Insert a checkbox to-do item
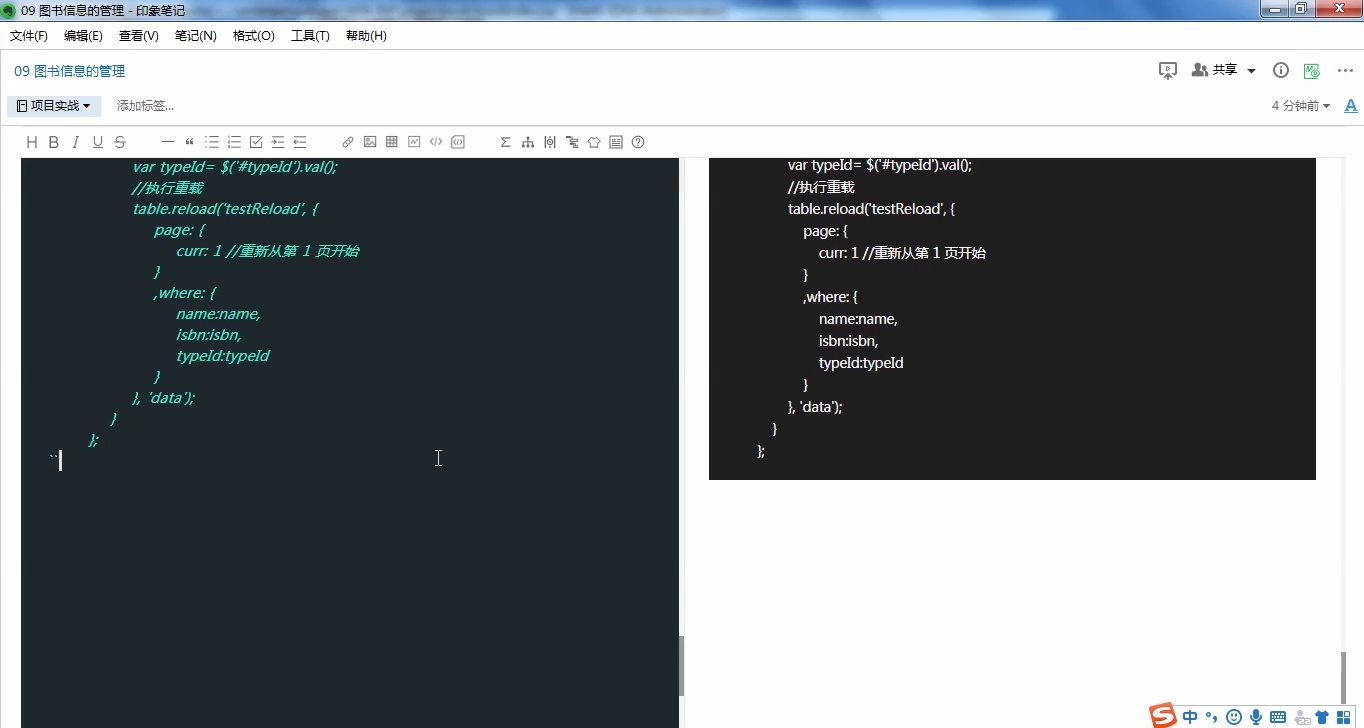 pos(256,142)
